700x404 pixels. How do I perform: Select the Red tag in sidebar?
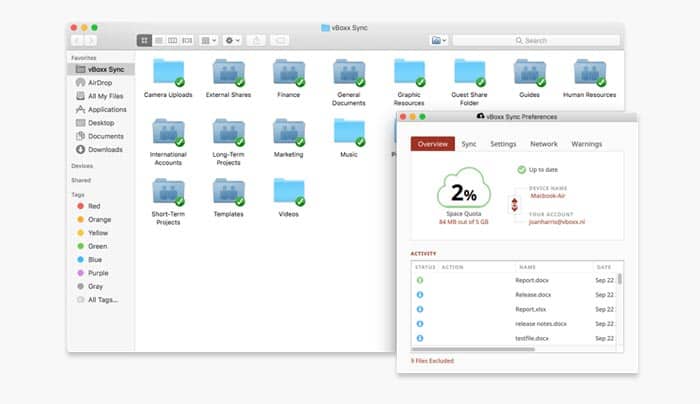pos(96,205)
